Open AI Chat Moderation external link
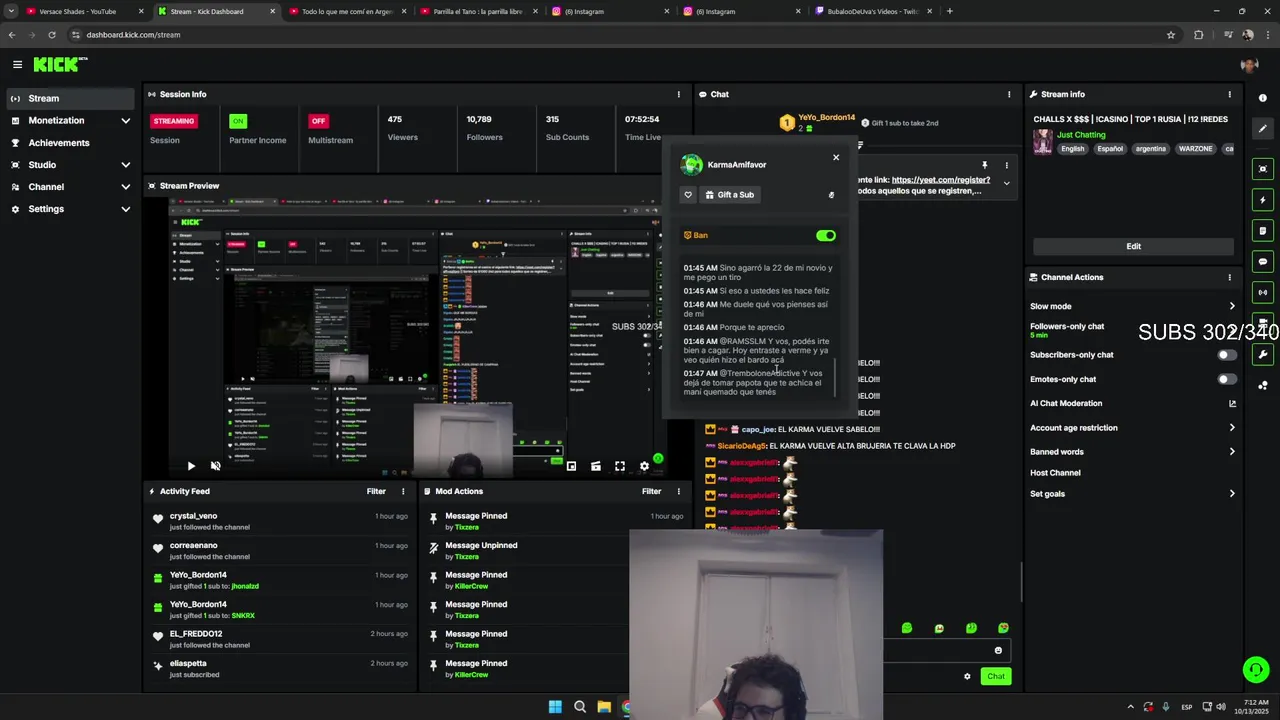Screen dimensions: 1280x720 point(1232,404)
